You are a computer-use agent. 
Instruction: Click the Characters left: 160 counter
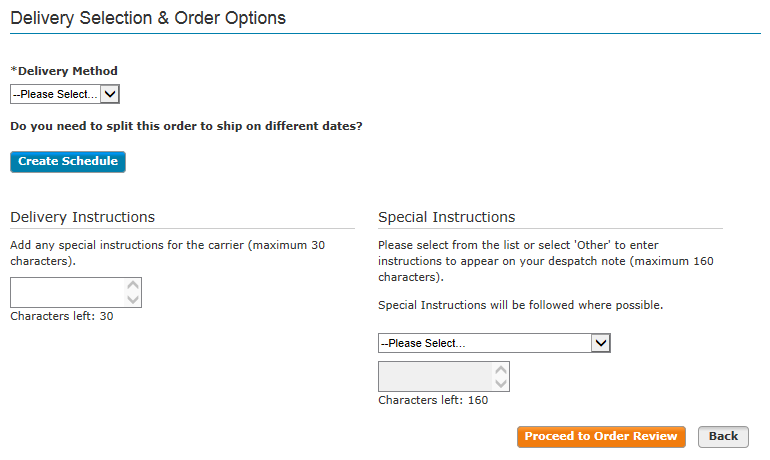pos(433,400)
